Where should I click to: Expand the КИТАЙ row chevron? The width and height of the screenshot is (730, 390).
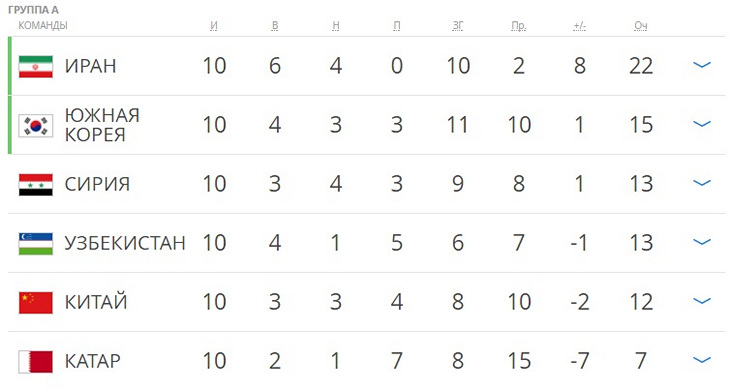tap(702, 301)
